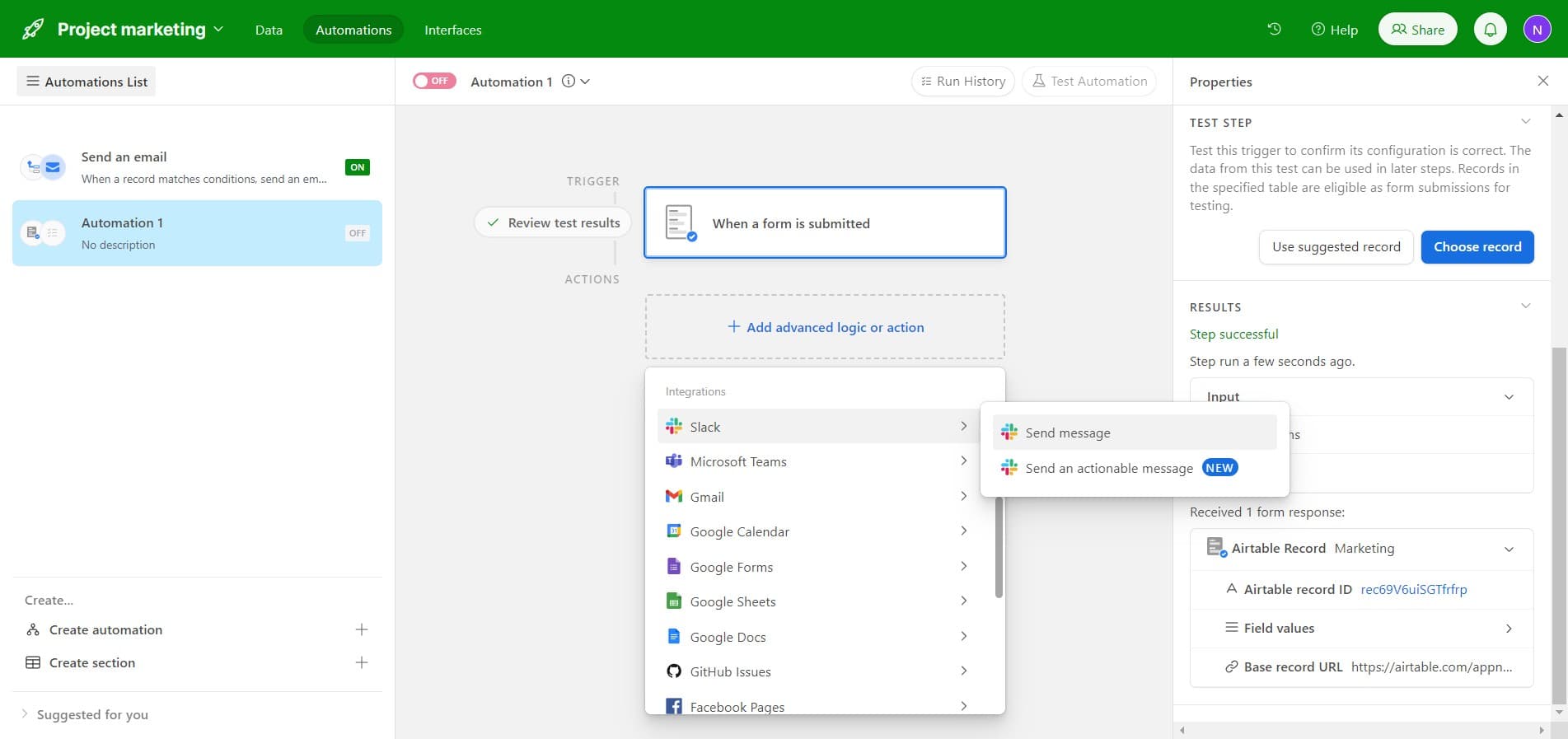Screen dimensions: 1568x739
Task: Expand Field values row
Action: click(x=1509, y=628)
